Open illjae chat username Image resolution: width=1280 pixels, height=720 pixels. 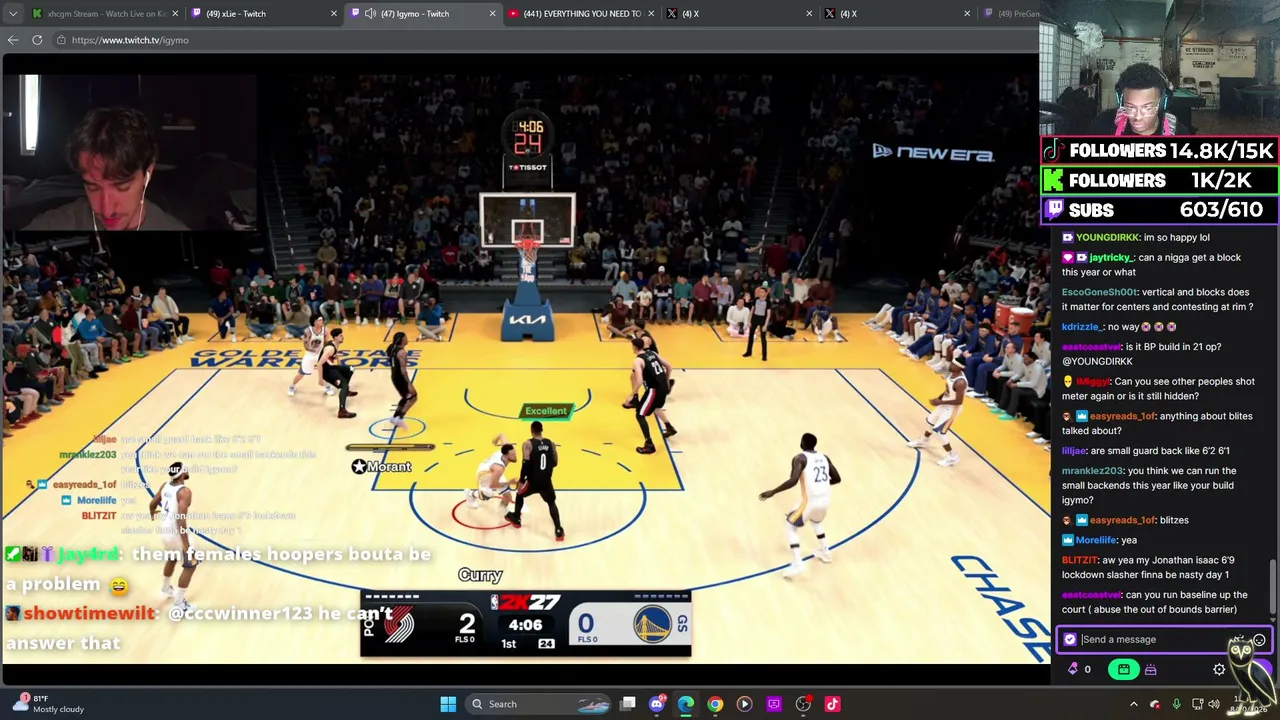[x=1075, y=451]
